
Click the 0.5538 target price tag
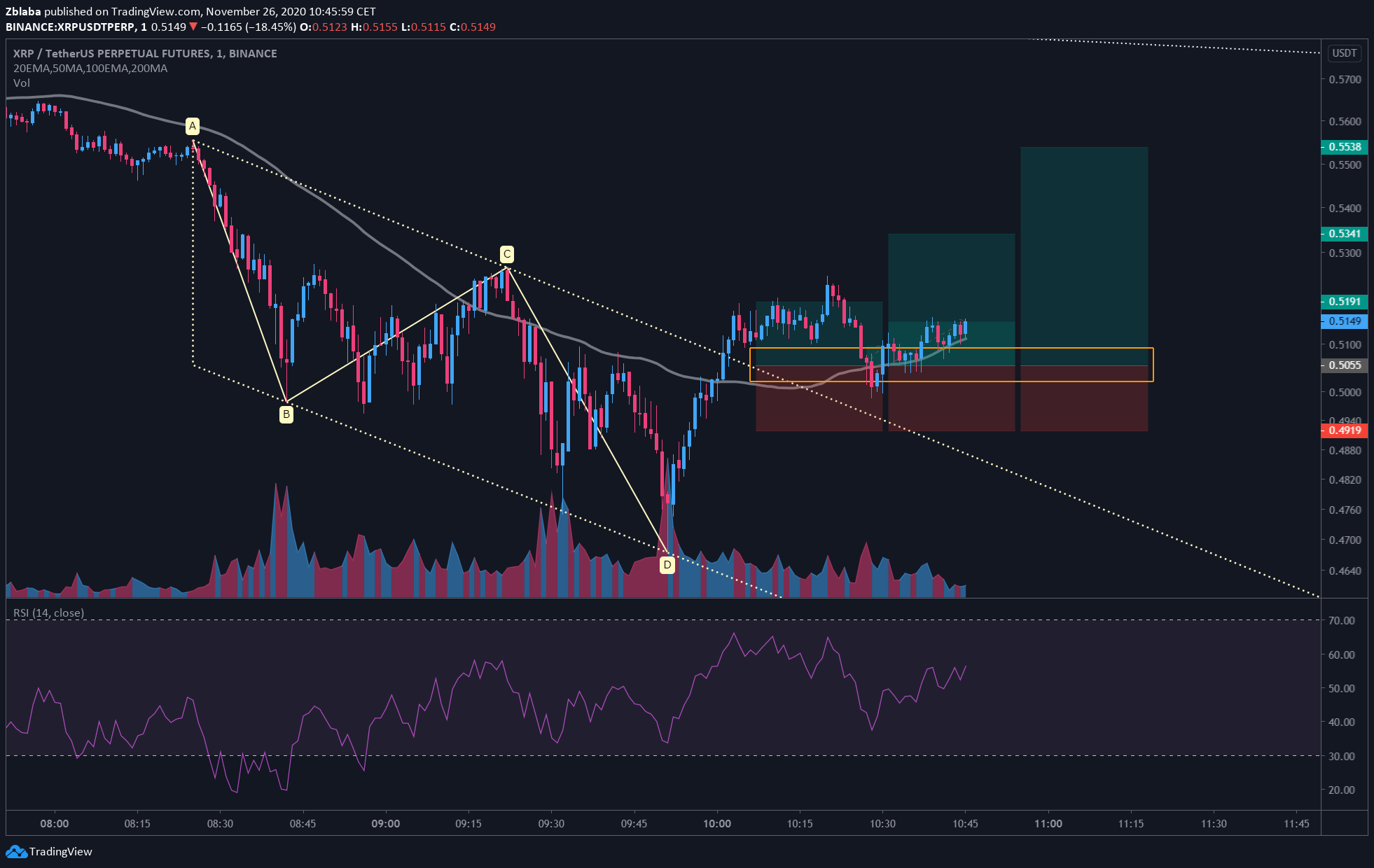1344,147
